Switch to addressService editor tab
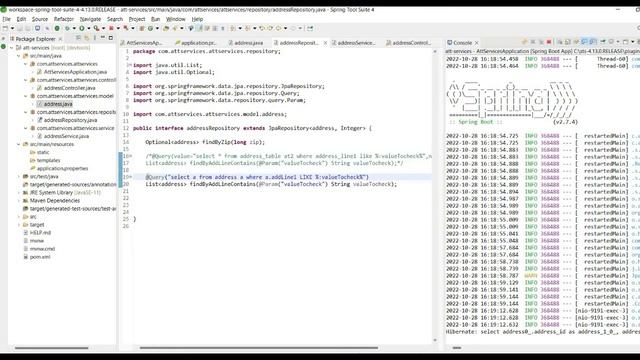Screen dimensions: 640x360 pyautogui.click(x=354, y=42)
